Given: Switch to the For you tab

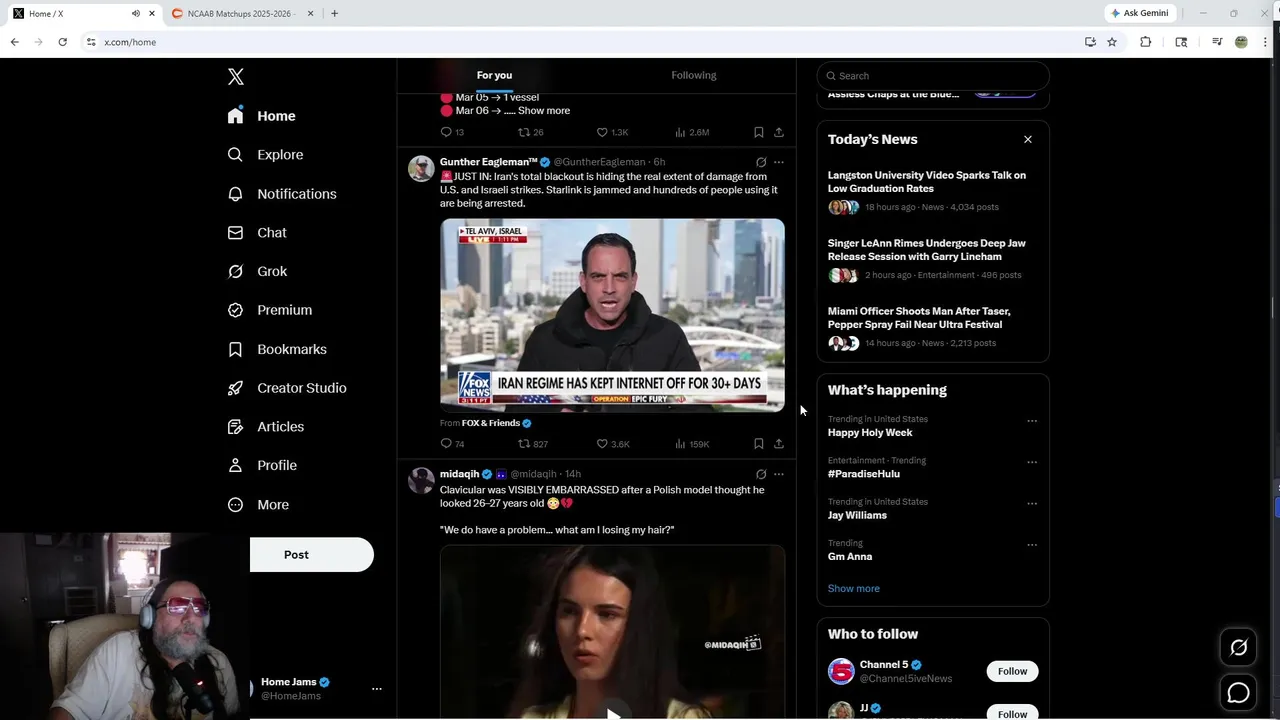Looking at the screenshot, I should [494, 75].
